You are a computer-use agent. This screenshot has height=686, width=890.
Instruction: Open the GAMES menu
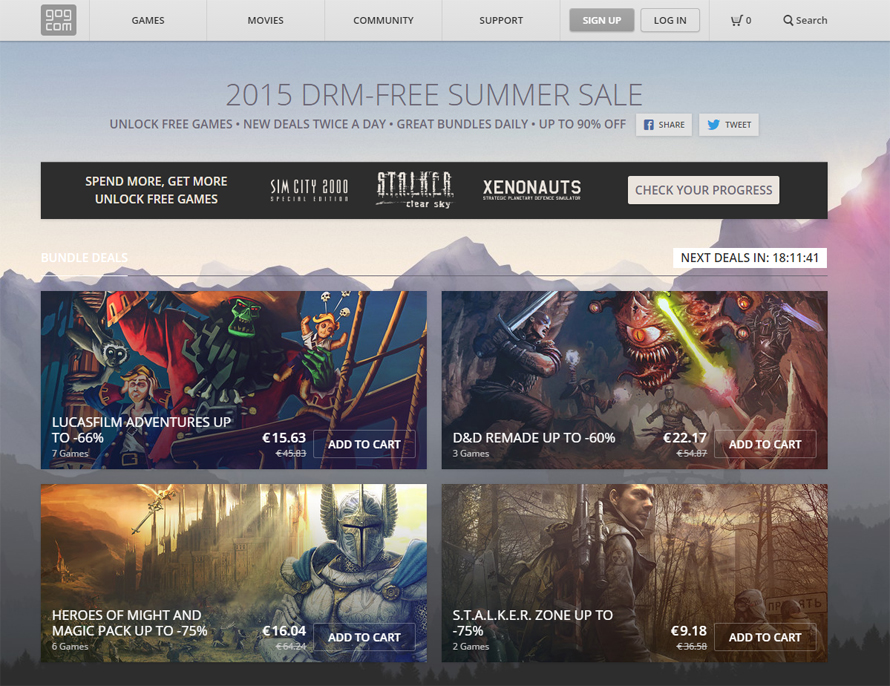click(148, 20)
